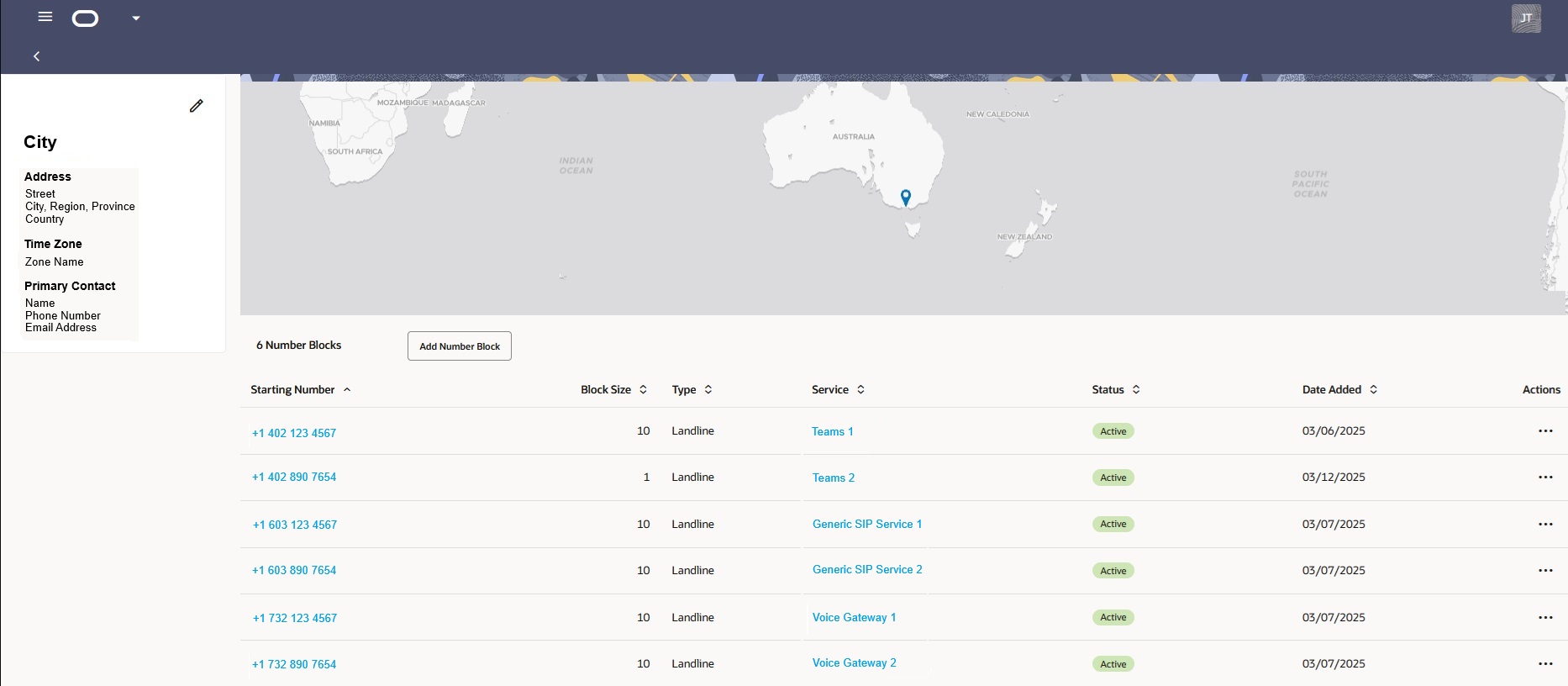Open actions menu for +1 732 890 7654
1568x686 pixels.
pyautogui.click(x=1545, y=664)
